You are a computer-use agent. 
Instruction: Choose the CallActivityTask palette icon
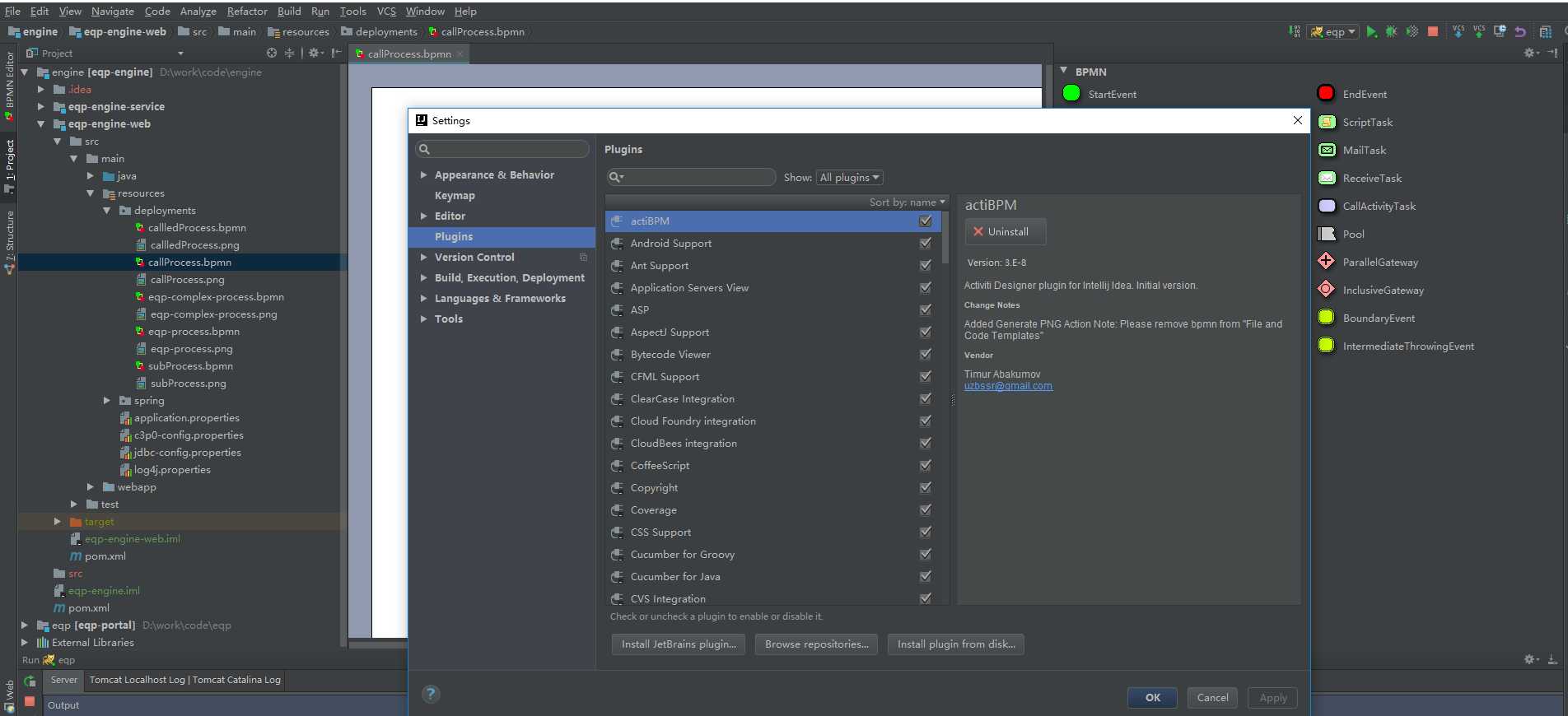[x=1327, y=206]
